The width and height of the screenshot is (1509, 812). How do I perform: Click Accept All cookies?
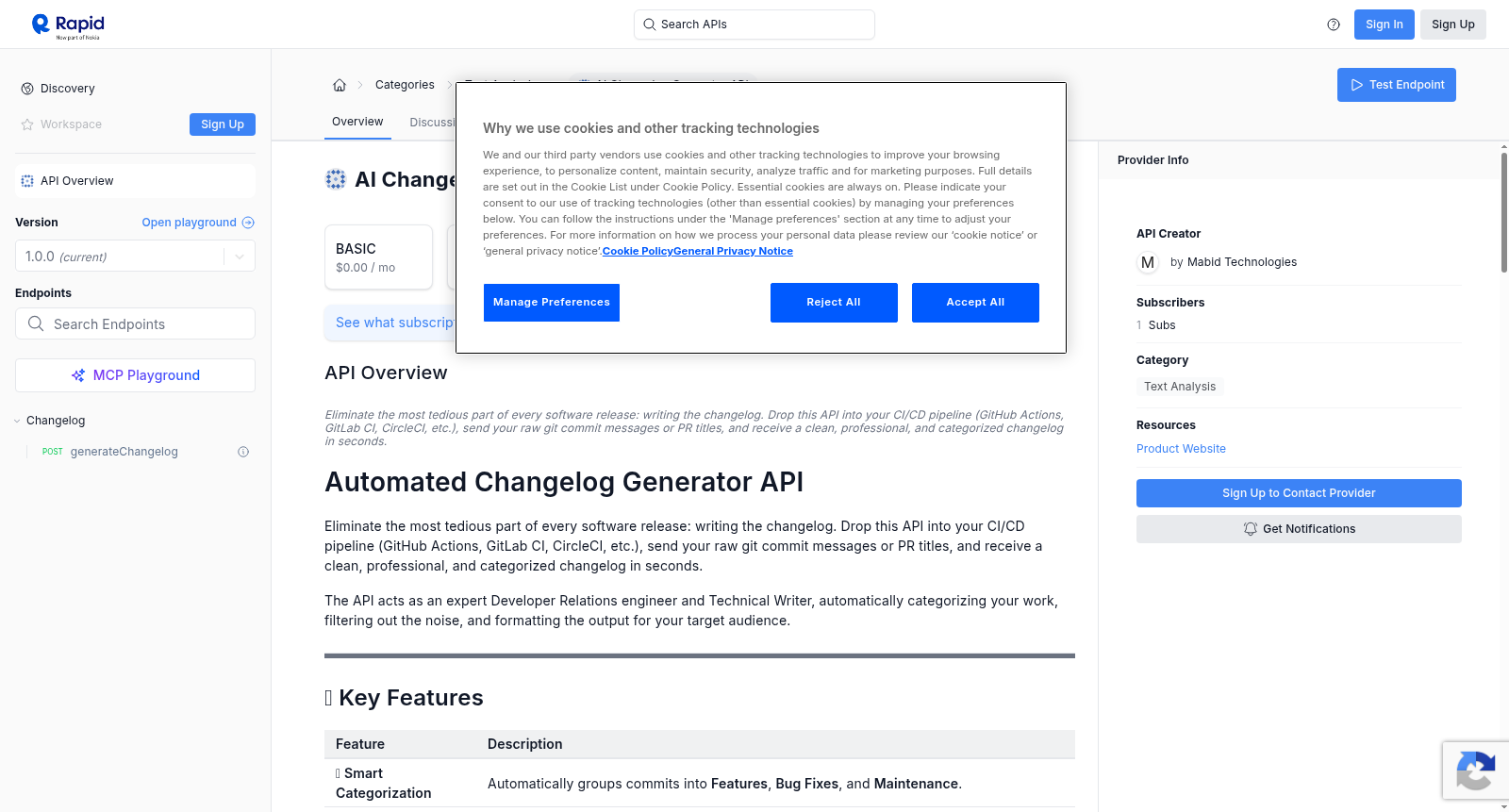pyautogui.click(x=975, y=303)
